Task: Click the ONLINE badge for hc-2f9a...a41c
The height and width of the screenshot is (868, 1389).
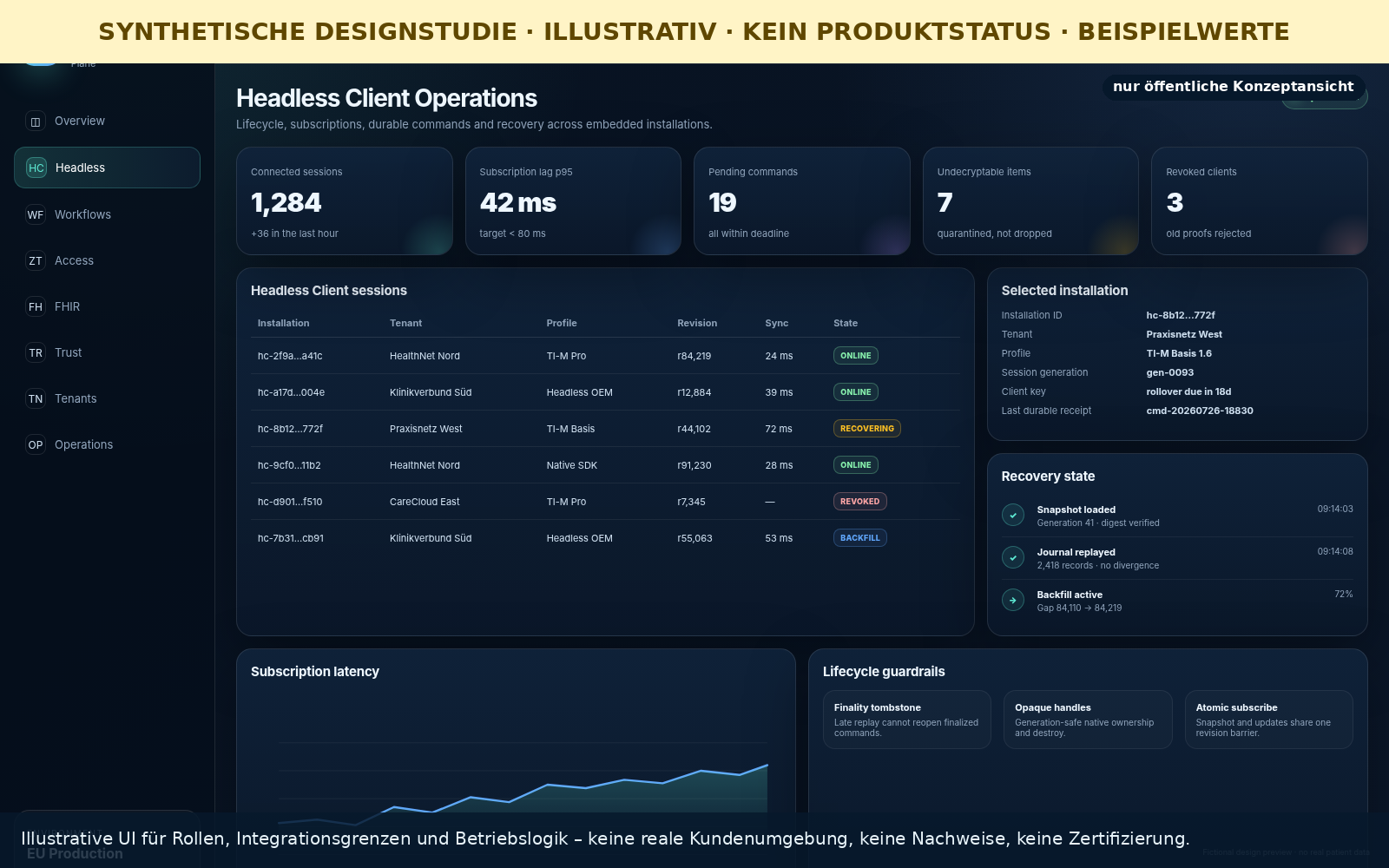Action: click(x=856, y=356)
